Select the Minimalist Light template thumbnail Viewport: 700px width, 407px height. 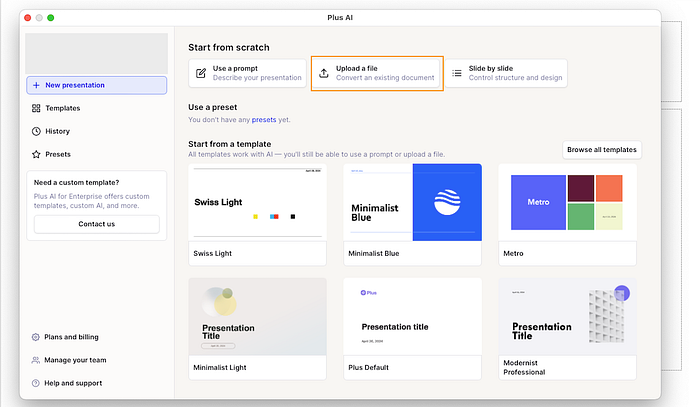258,317
